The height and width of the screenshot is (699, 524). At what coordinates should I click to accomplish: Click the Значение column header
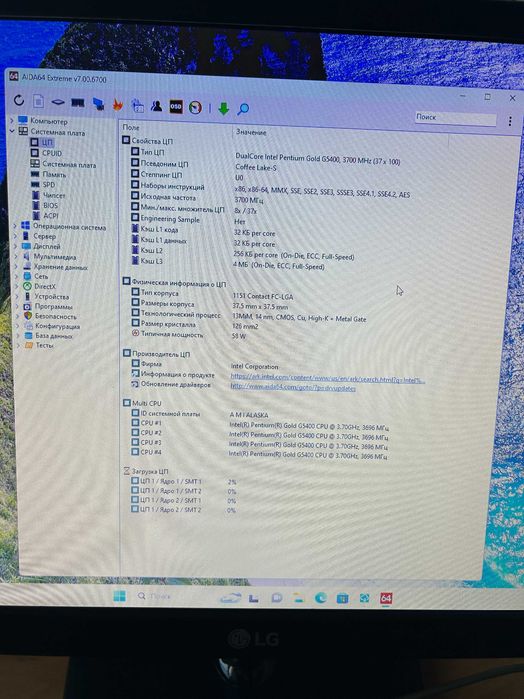click(251, 132)
